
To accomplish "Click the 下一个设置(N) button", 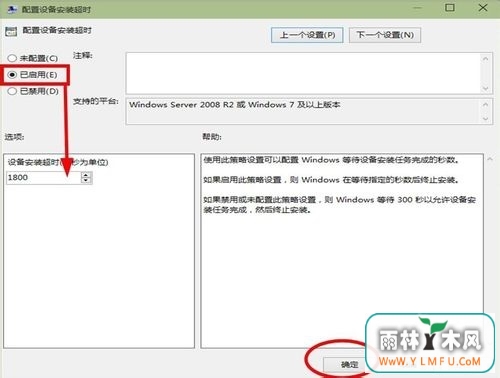I will (385, 35).
